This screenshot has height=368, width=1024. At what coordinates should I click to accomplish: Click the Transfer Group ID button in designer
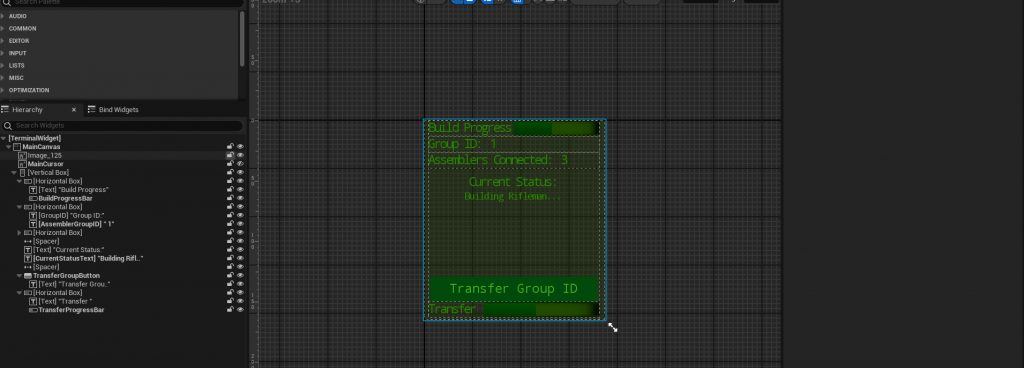pos(514,288)
